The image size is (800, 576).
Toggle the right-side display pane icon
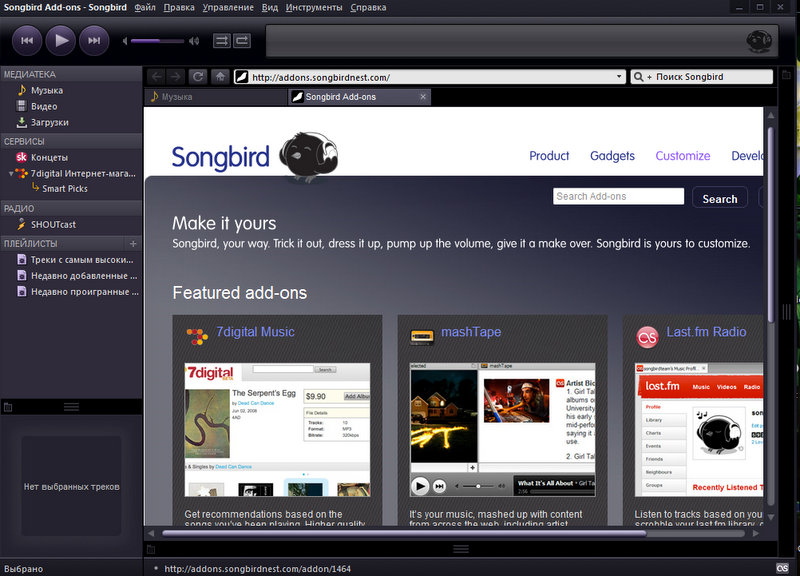tap(786, 75)
